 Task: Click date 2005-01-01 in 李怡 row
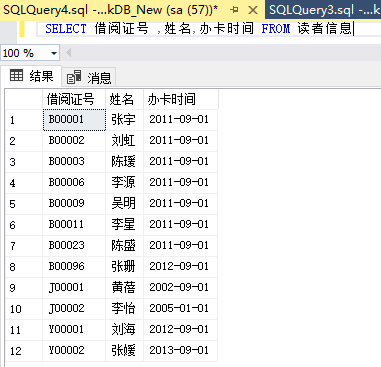click(x=180, y=309)
